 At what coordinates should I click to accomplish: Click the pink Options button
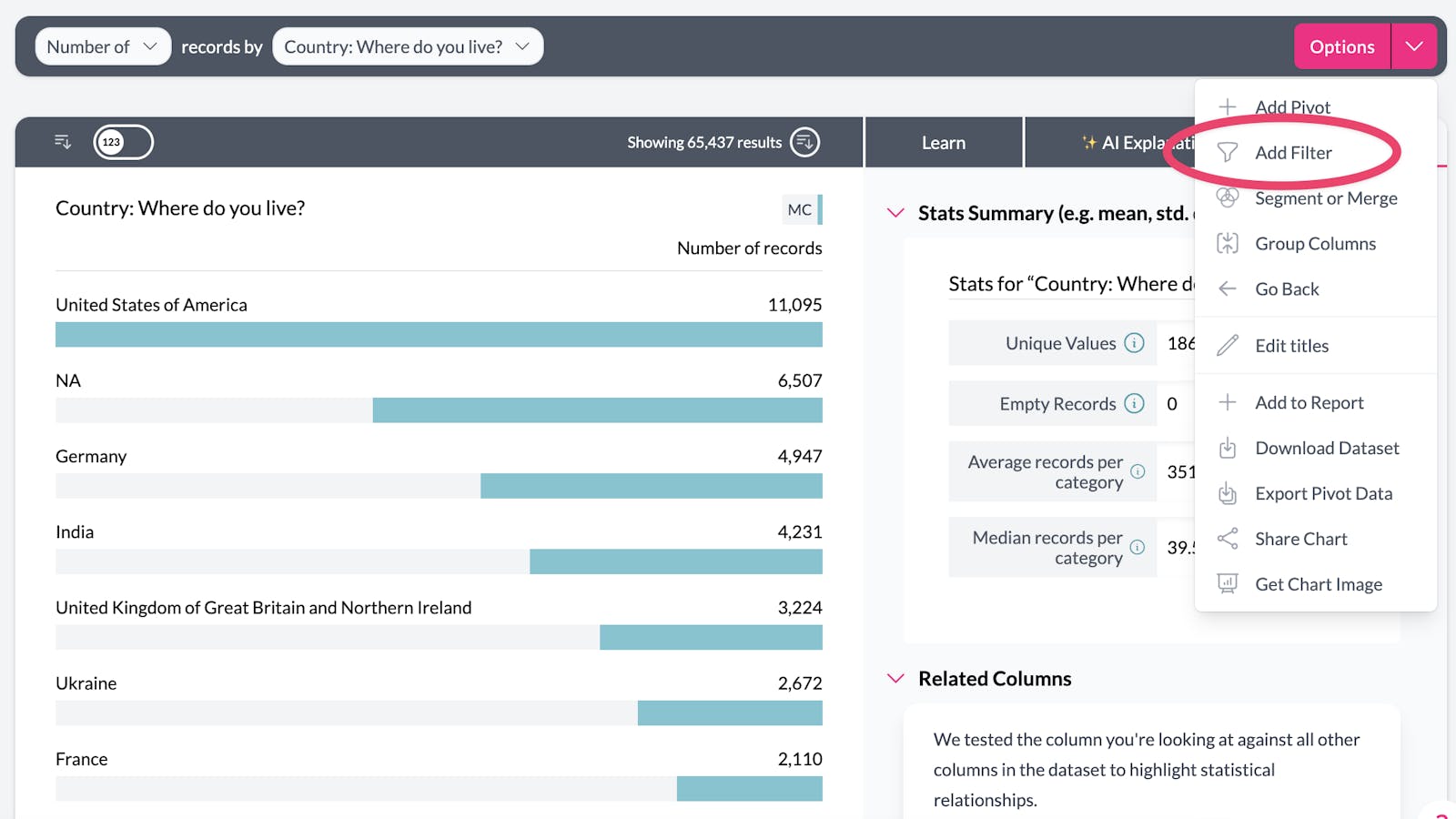pos(1341,46)
